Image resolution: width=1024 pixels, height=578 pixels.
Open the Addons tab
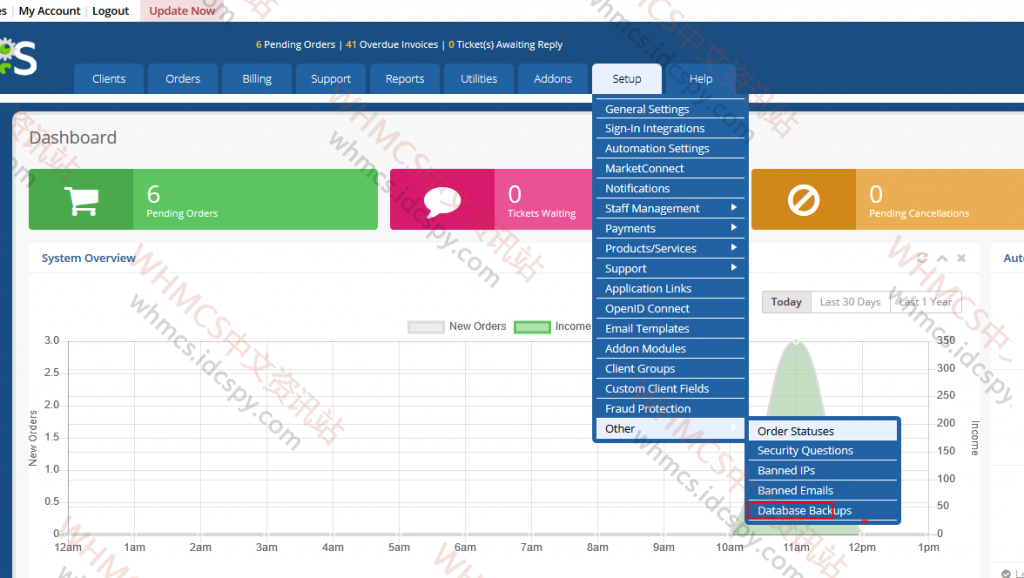coord(552,79)
